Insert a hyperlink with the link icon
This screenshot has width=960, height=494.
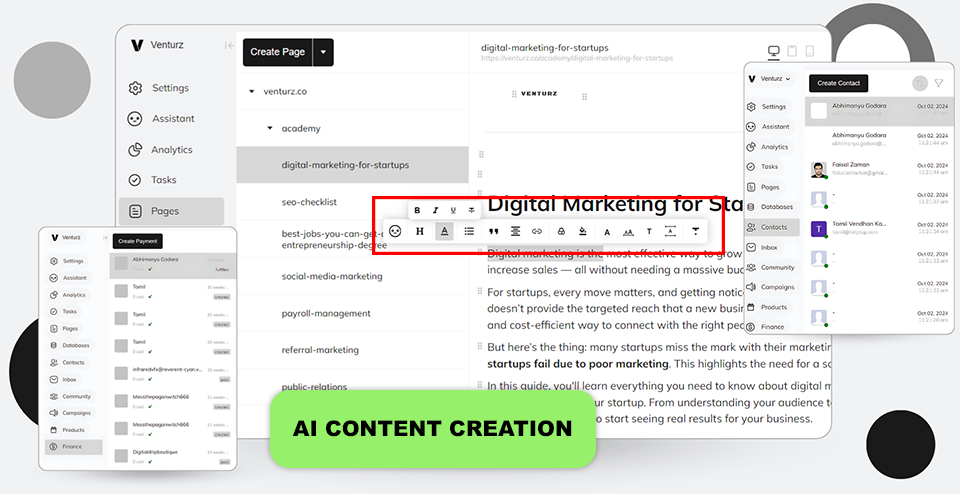click(537, 231)
